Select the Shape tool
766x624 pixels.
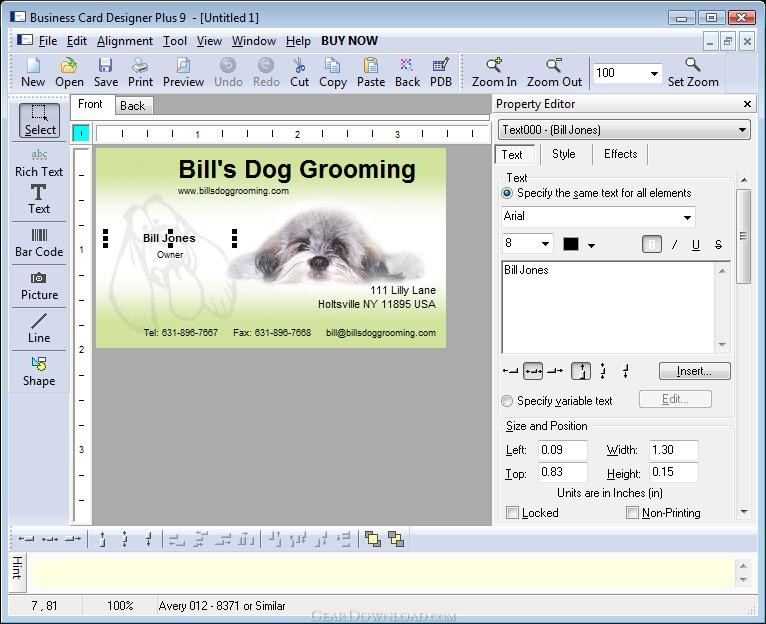[x=39, y=371]
